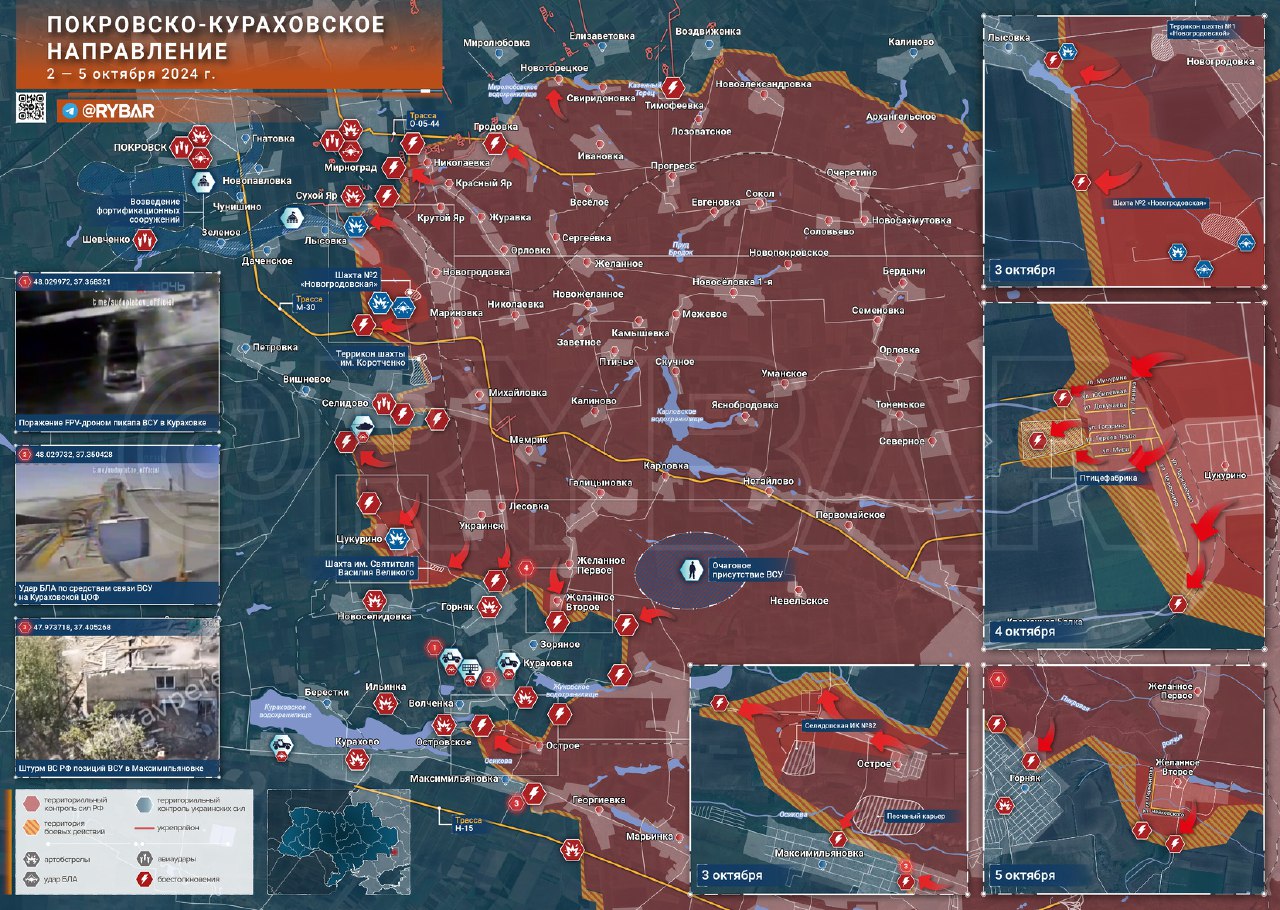Image resolution: width=1280 pixels, height=910 pixels.
Task: Click the Telegram logo beside @RYBAR
Action: tap(70, 111)
